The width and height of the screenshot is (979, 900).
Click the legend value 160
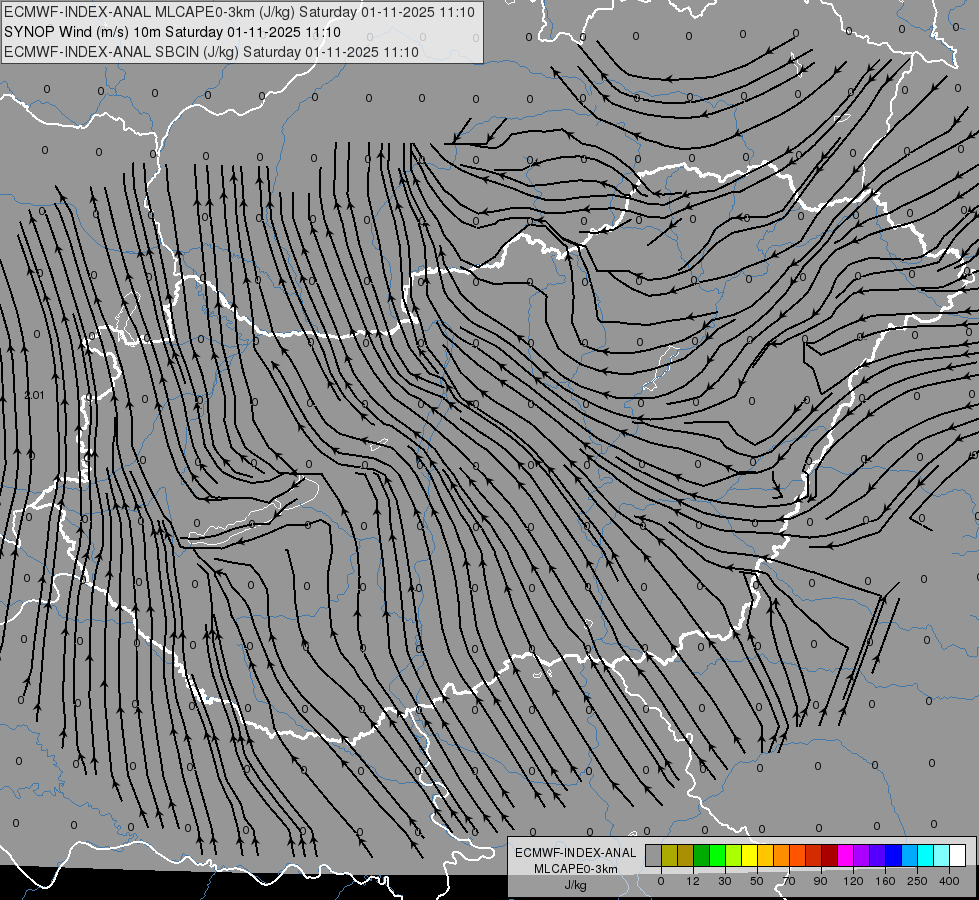point(885,881)
